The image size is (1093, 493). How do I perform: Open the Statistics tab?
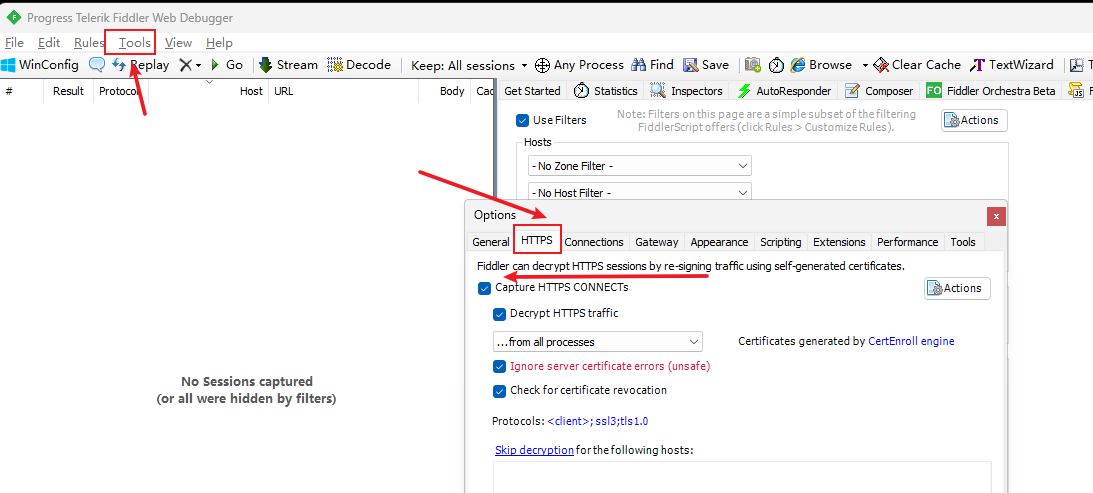tap(606, 91)
